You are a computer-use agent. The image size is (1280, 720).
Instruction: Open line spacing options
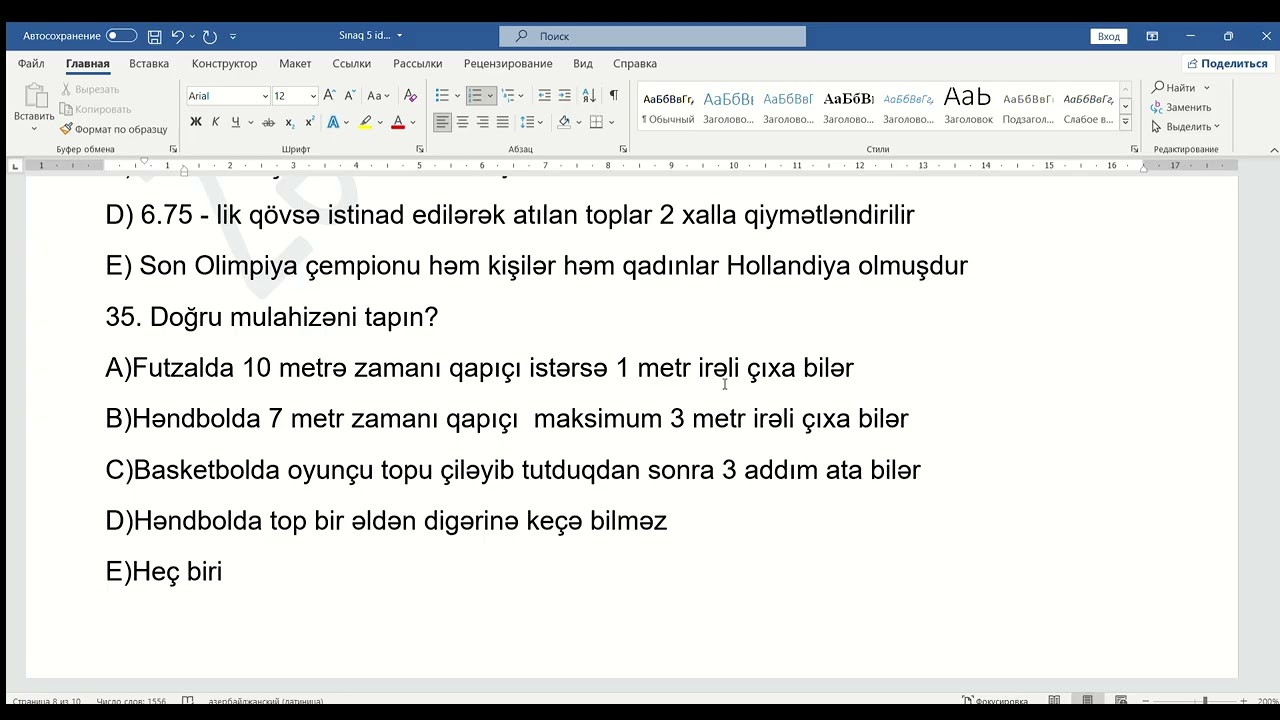(x=531, y=122)
